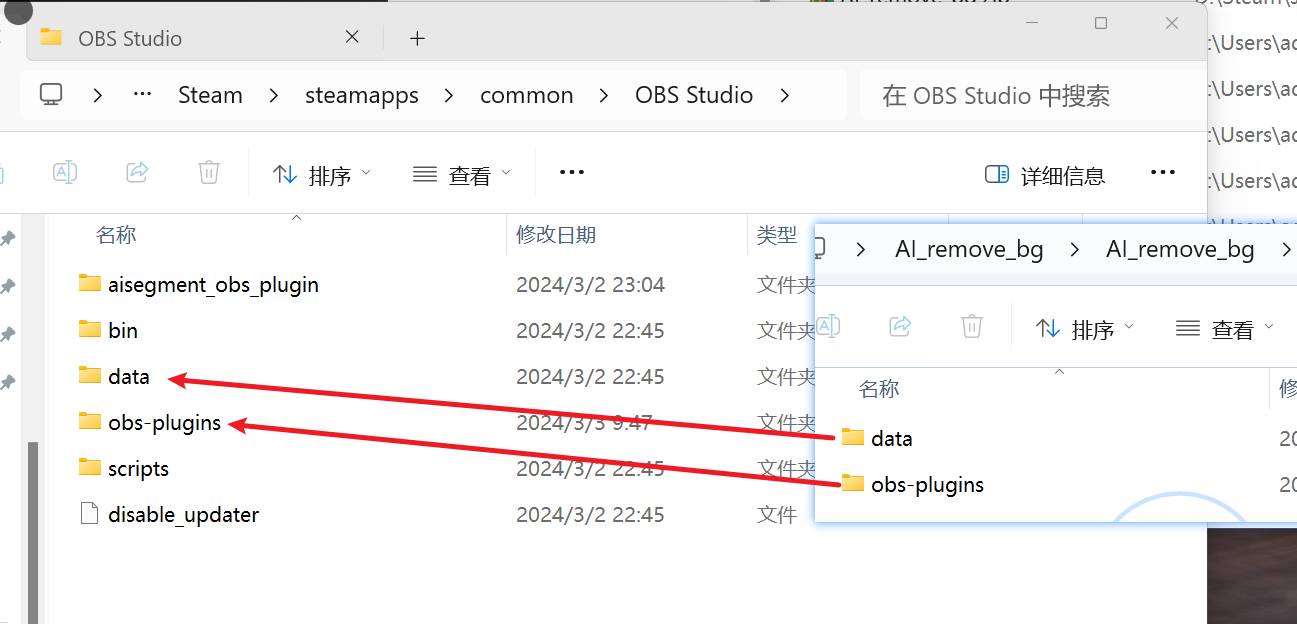The height and width of the screenshot is (624, 1297).
Task: Click the Delete trash icon in OBS Studio toolbar
Action: coord(209,173)
